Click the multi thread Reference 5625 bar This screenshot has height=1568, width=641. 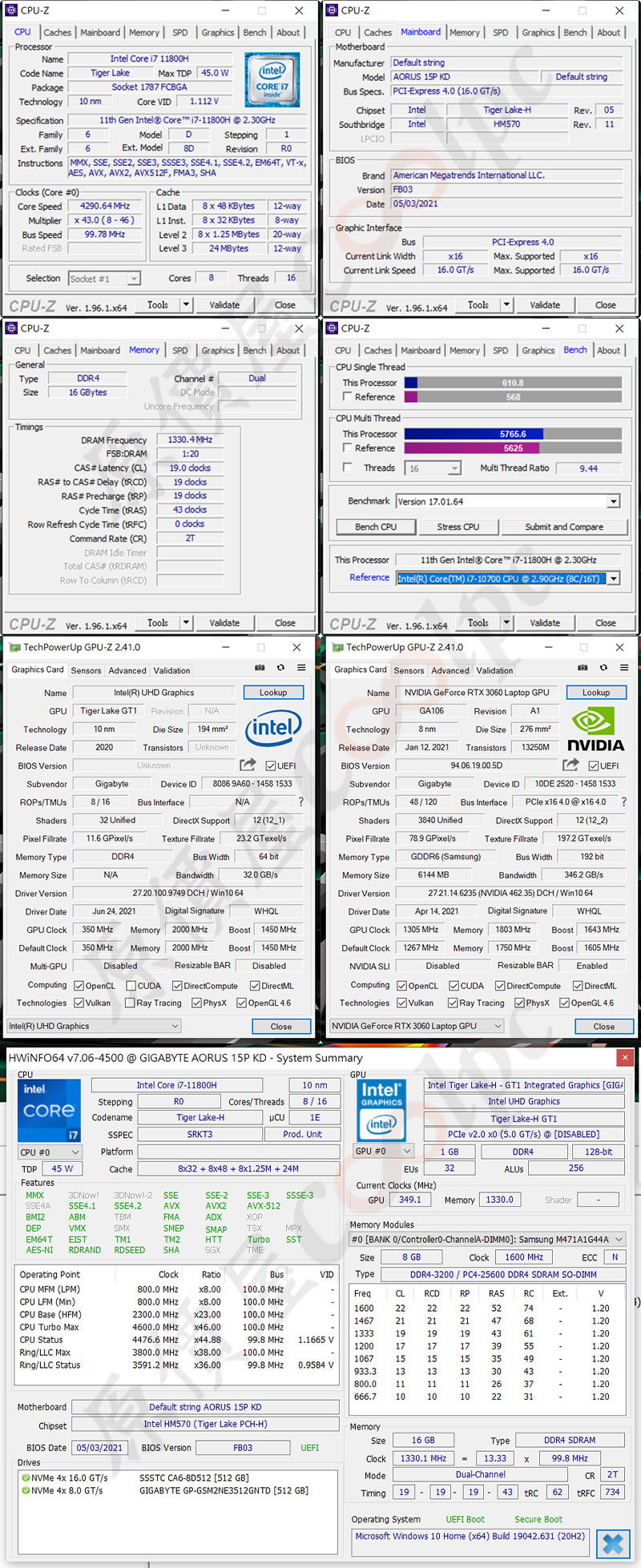[x=513, y=448]
